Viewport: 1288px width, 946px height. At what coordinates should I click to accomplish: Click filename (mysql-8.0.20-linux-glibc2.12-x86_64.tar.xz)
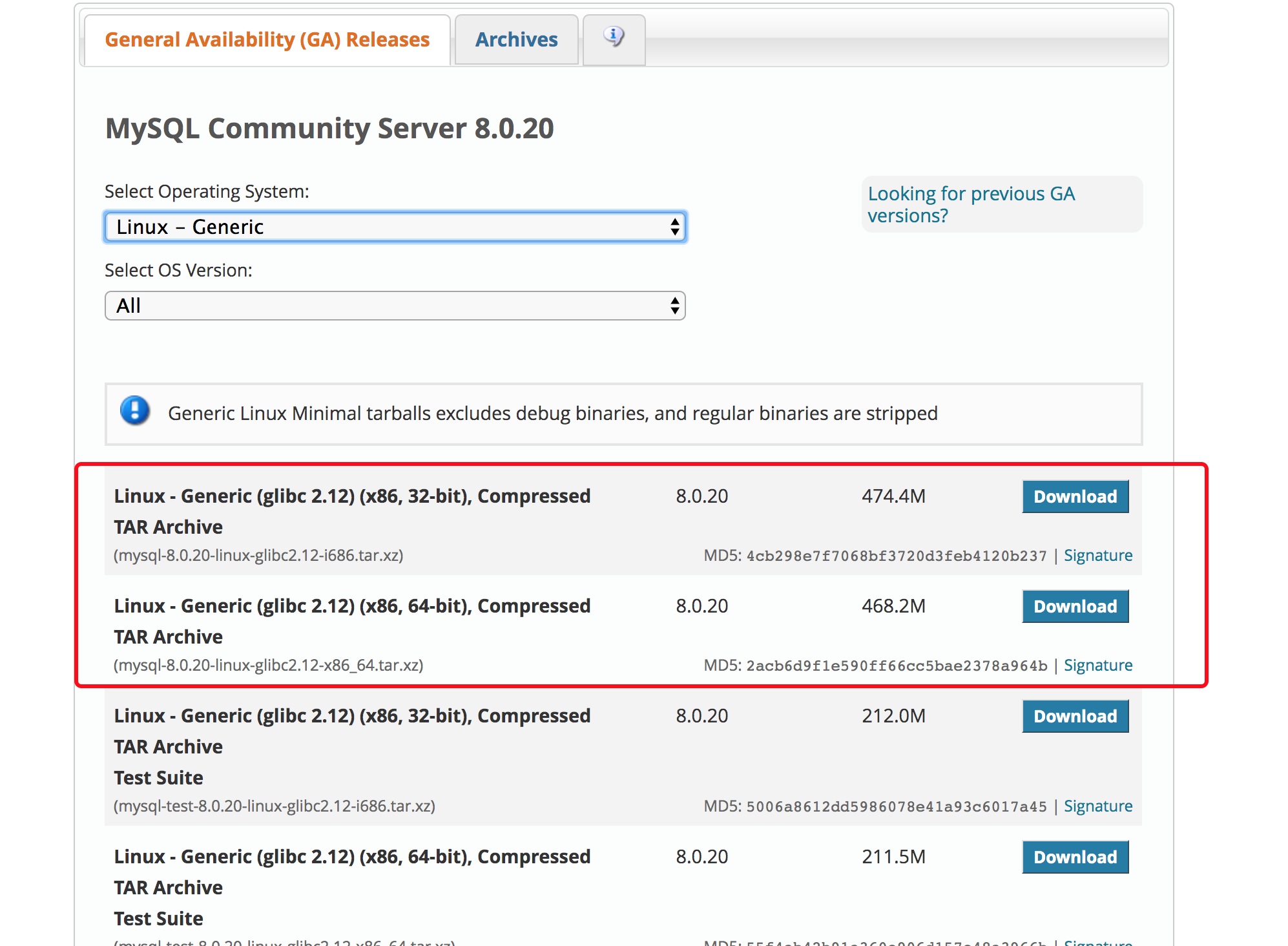(269, 666)
